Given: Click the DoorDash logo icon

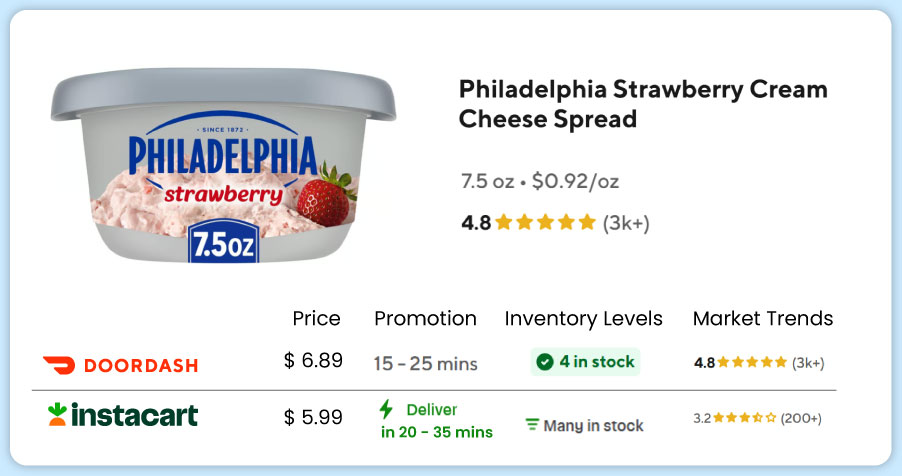Looking at the screenshot, I should [60, 364].
